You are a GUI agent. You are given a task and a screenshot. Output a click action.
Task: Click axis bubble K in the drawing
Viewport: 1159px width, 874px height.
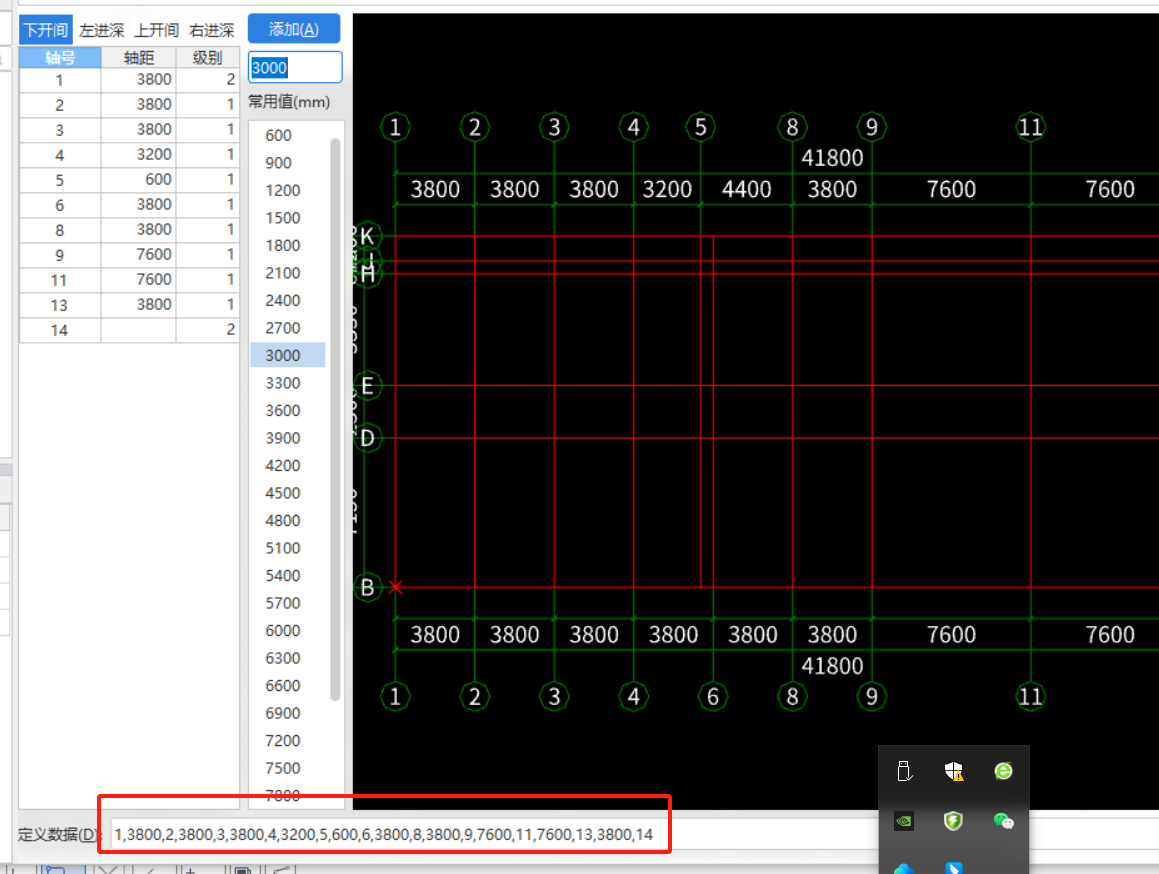(367, 236)
